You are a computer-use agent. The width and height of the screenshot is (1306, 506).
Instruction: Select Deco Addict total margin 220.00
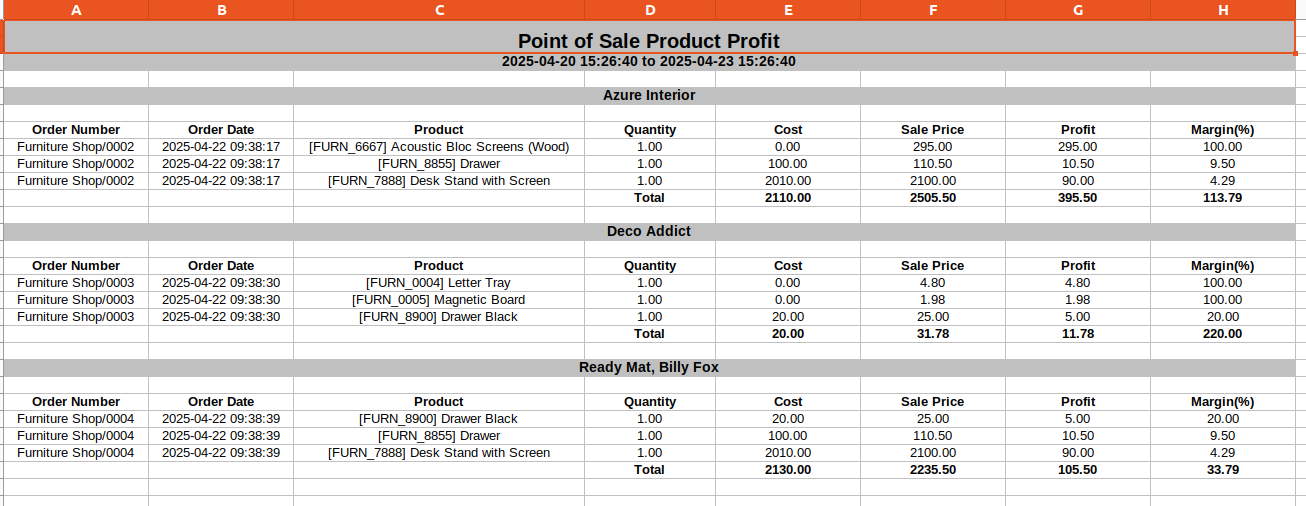coord(1223,334)
